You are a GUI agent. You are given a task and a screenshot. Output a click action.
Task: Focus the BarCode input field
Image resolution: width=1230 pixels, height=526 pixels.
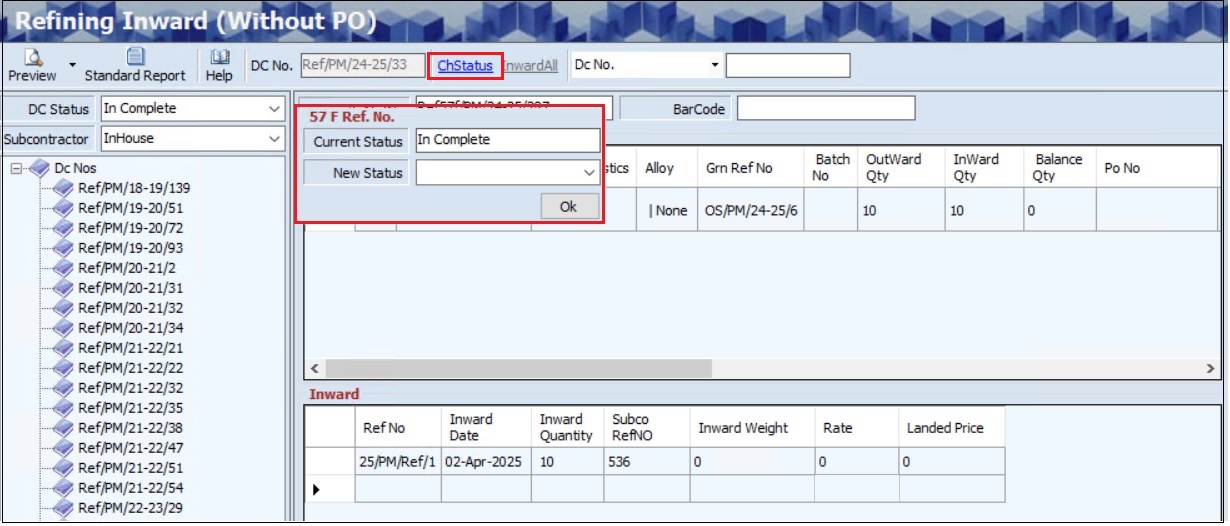(825, 108)
